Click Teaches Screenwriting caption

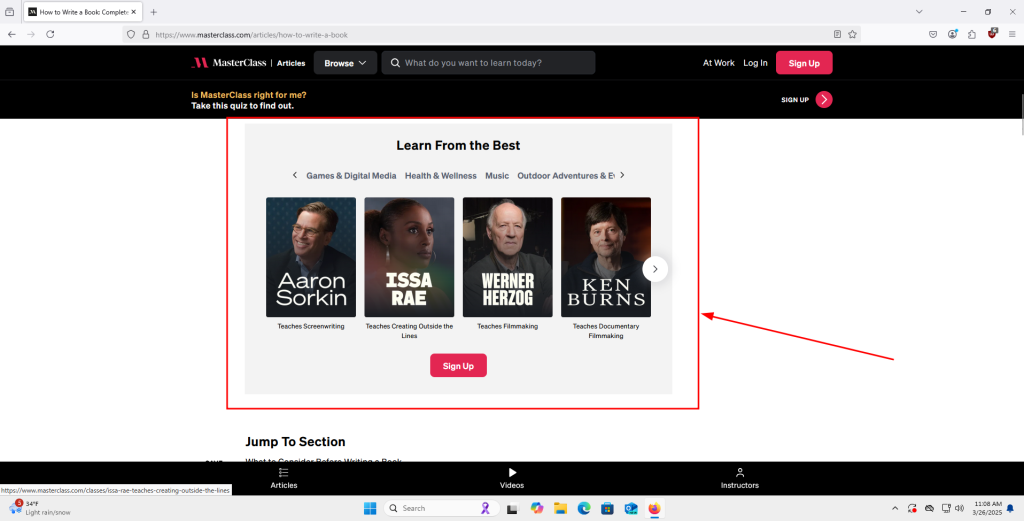pyautogui.click(x=311, y=326)
